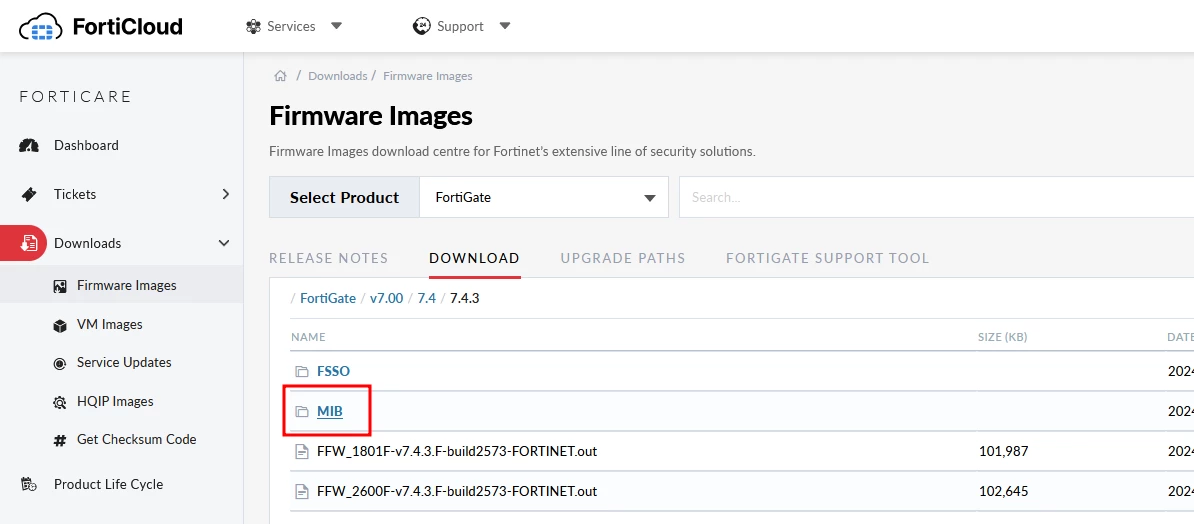This screenshot has height=524, width=1194.
Task: Click the FSSO folder icon
Action: pos(302,372)
